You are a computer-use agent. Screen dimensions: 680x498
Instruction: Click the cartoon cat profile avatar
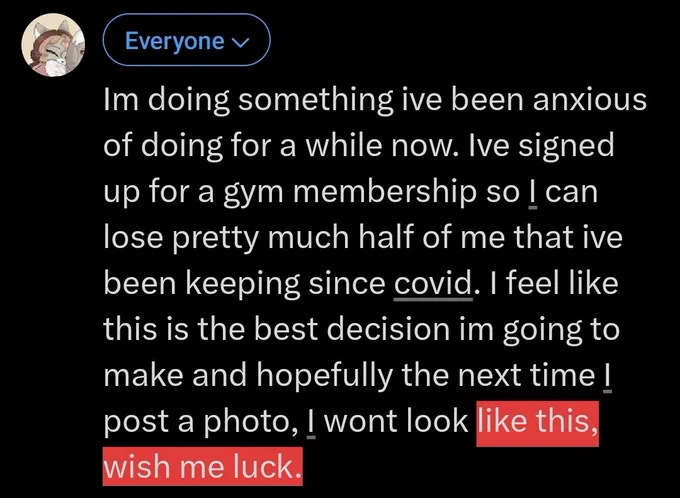53,45
